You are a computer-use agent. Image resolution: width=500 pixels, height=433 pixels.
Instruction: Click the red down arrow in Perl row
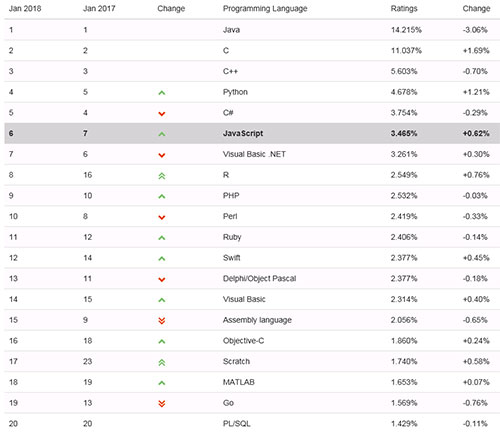tap(162, 218)
